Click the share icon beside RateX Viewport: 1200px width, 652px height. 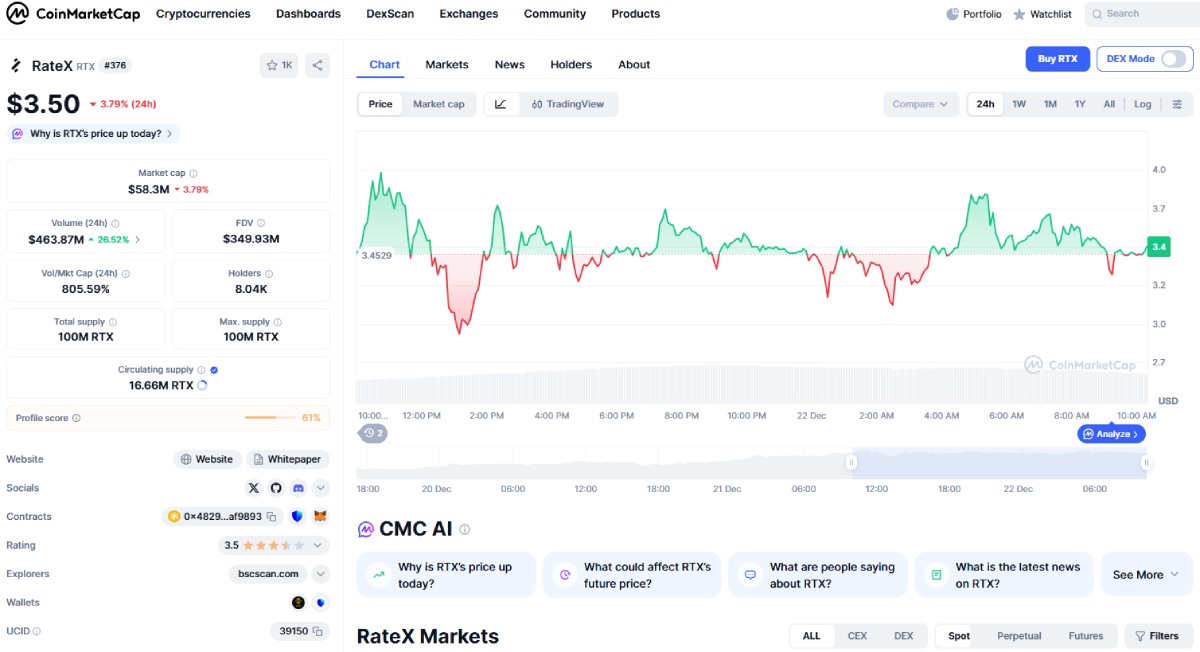tap(317, 65)
